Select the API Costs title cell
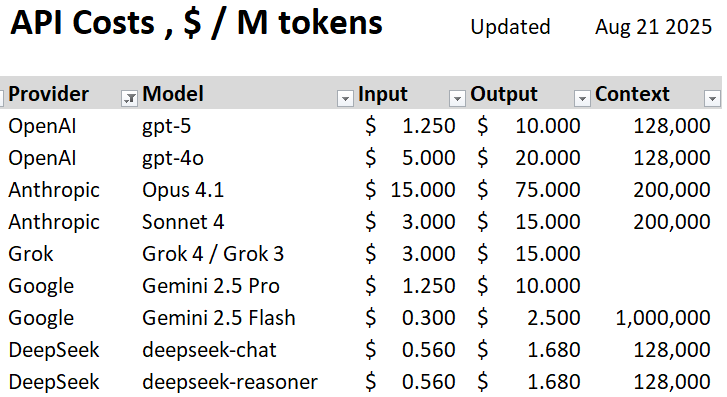The height and width of the screenshot is (397, 727). [197, 23]
